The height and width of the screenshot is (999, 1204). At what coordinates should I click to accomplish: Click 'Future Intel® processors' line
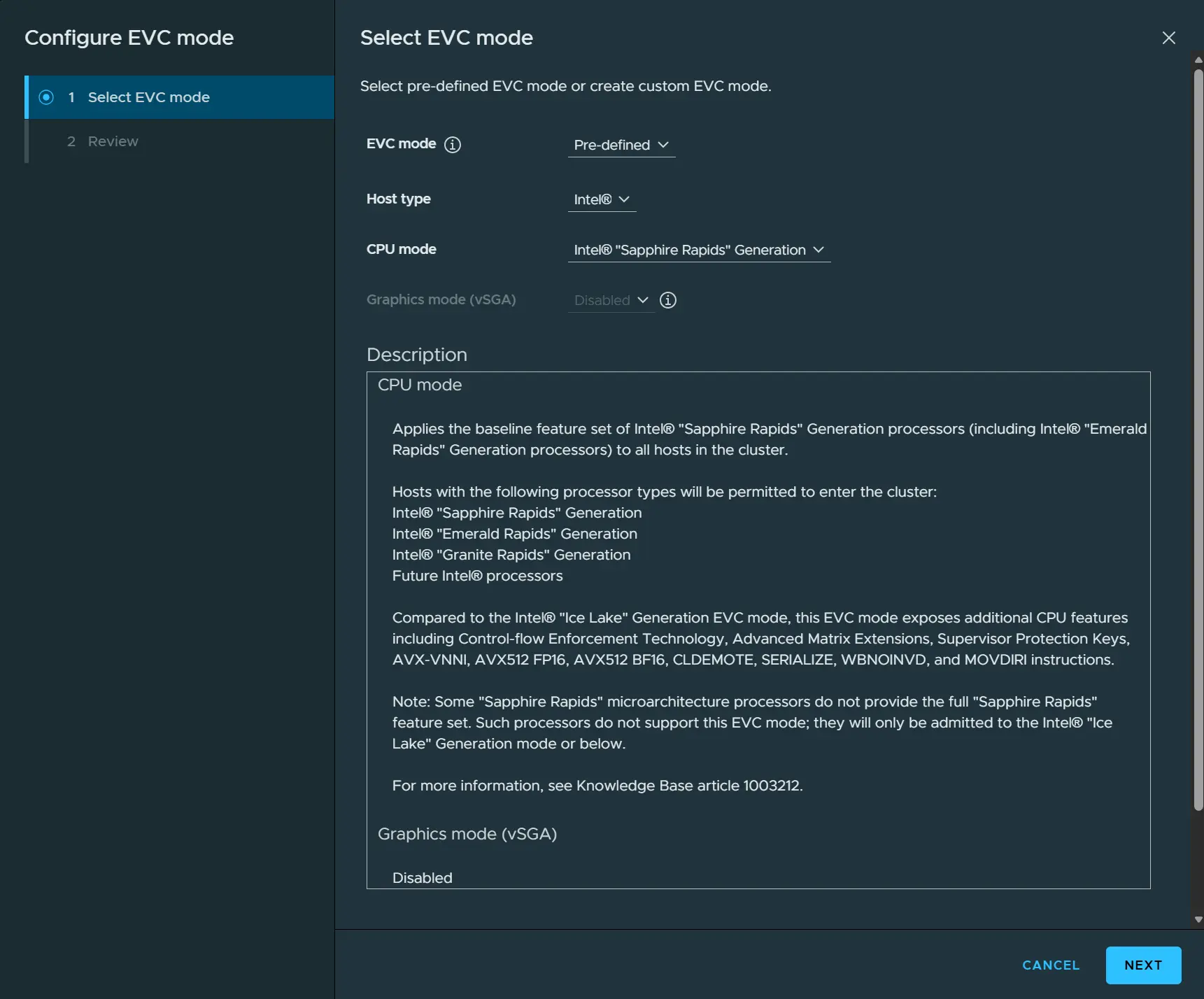click(478, 576)
